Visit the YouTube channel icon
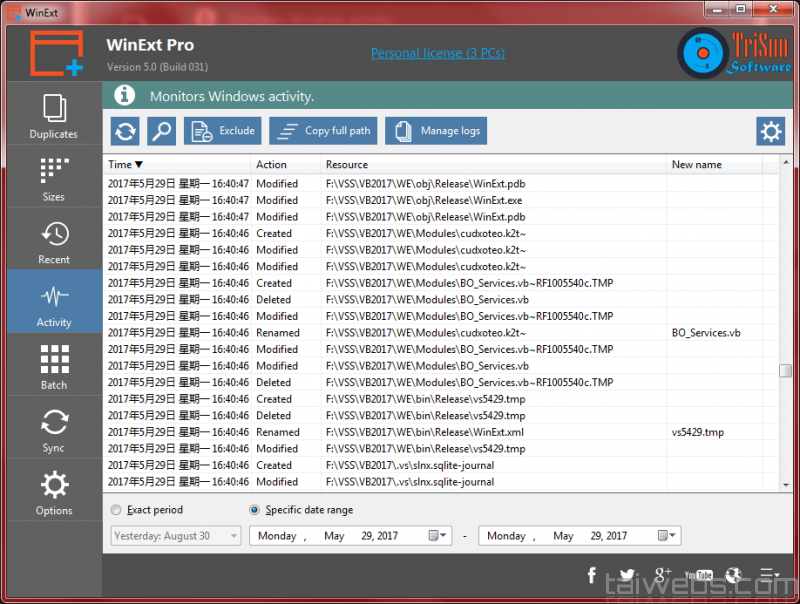Image resolution: width=800 pixels, height=604 pixels. coord(698,575)
